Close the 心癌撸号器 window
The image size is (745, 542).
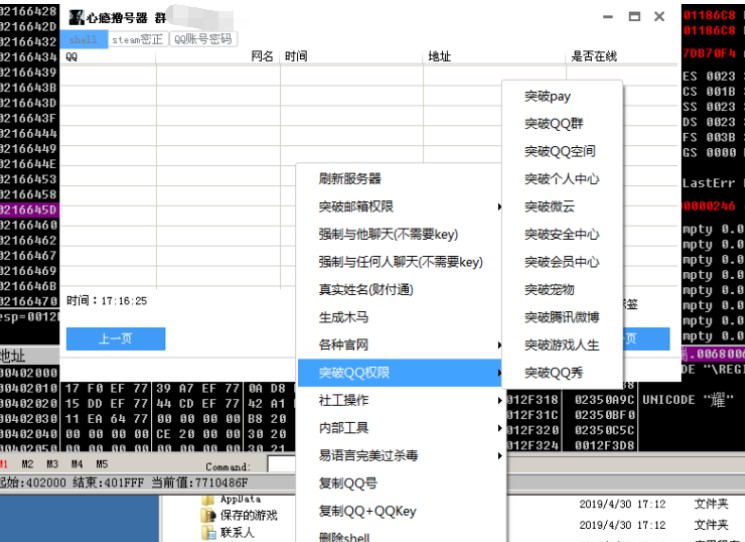(659, 17)
